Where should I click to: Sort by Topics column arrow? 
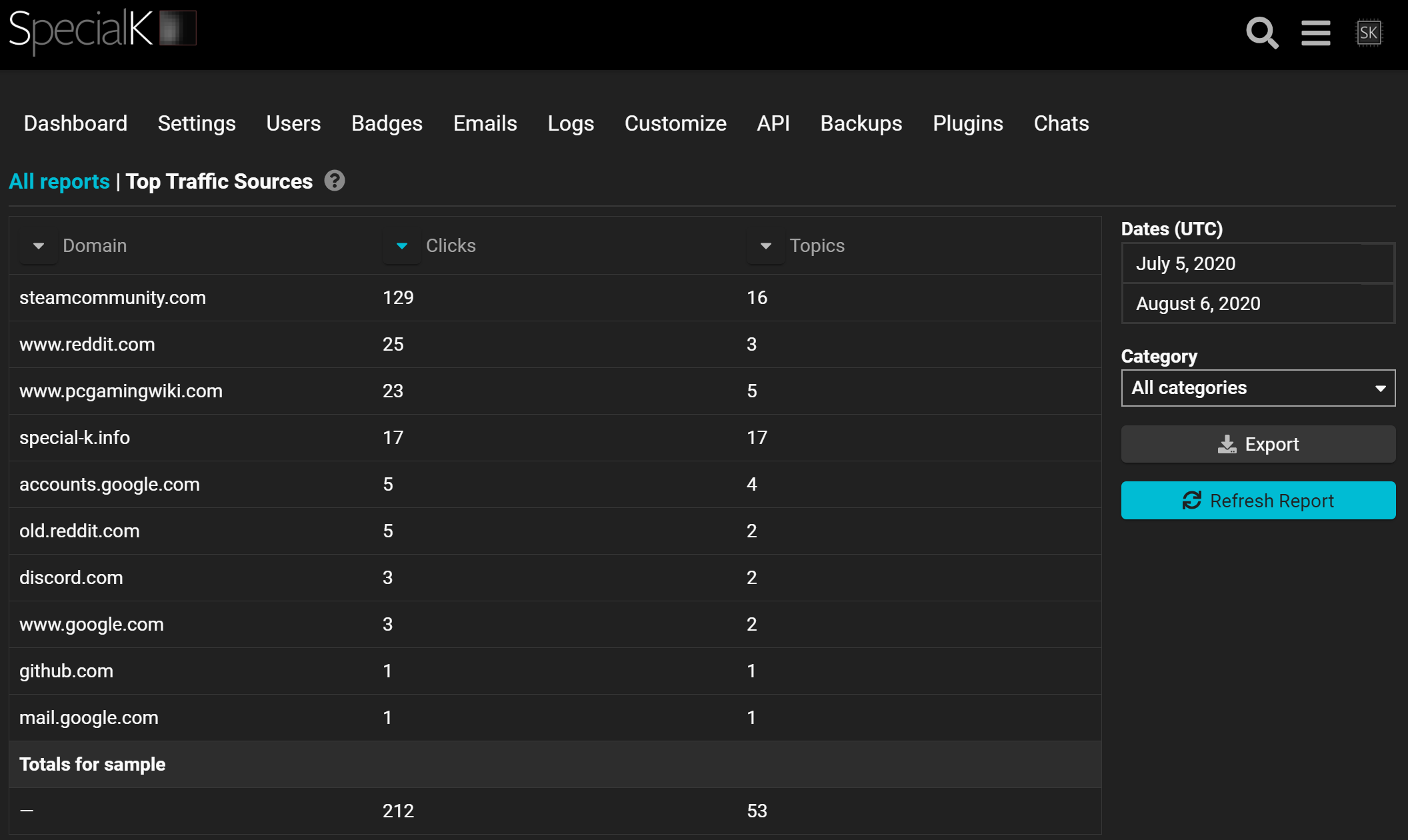765,246
